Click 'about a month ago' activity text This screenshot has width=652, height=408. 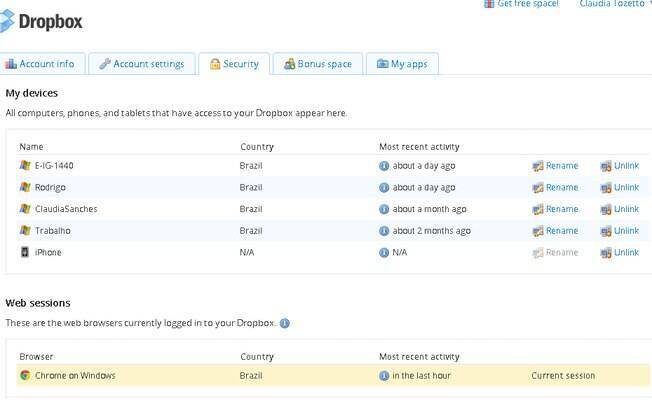pyautogui.click(x=430, y=209)
